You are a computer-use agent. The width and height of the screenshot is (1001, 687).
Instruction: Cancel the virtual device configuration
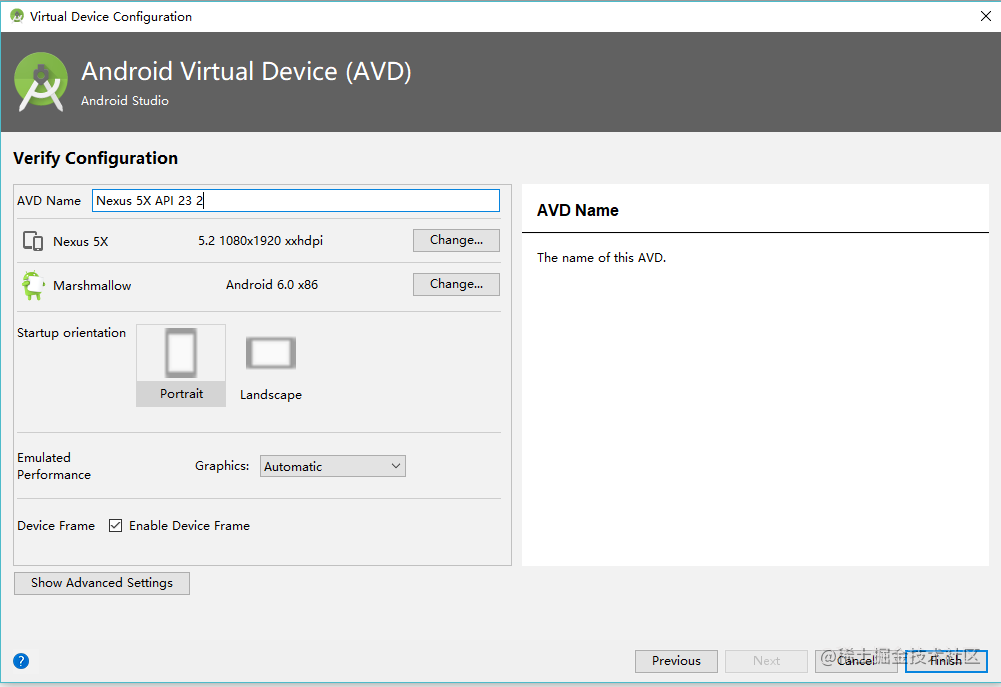click(856, 661)
